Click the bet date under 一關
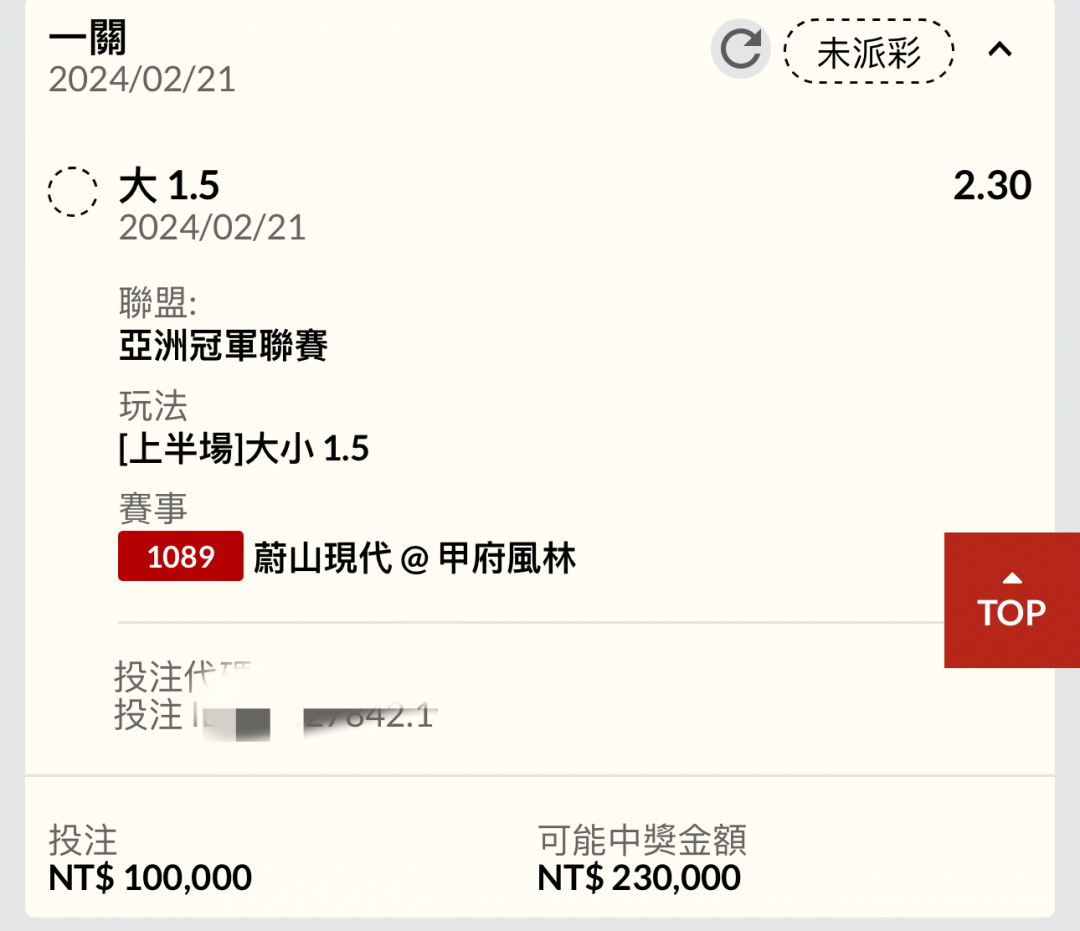 click(x=142, y=79)
